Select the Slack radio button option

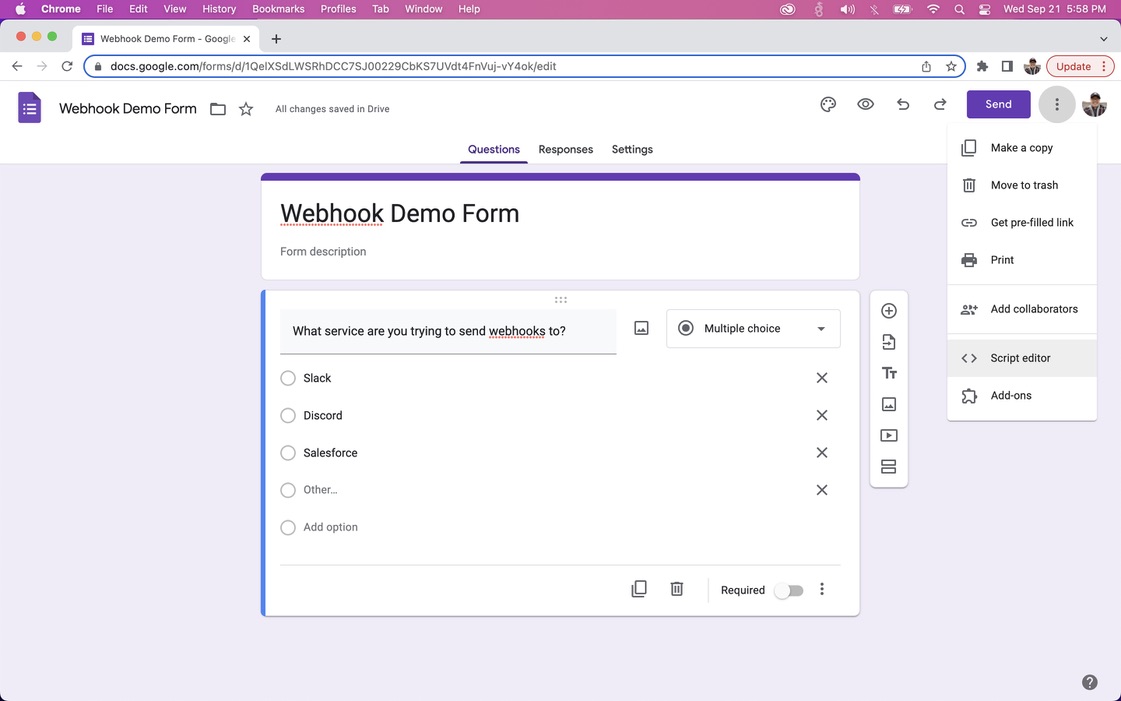tap(288, 378)
